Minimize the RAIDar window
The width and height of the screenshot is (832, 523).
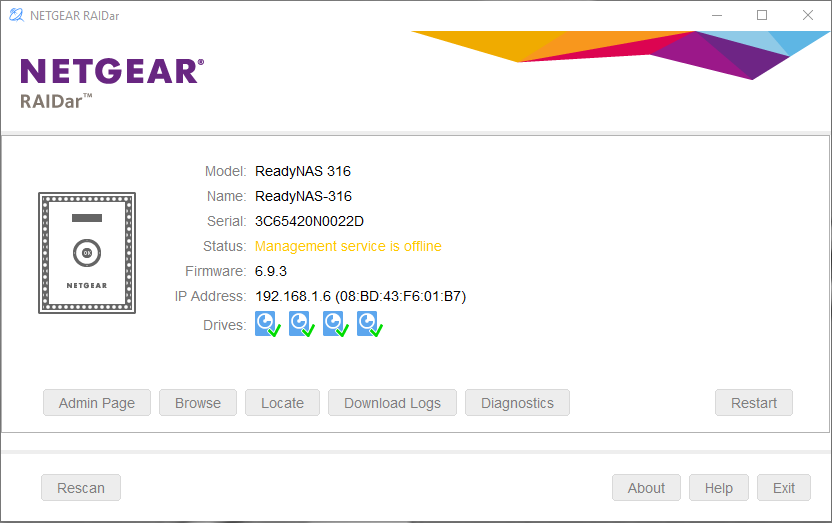point(717,15)
